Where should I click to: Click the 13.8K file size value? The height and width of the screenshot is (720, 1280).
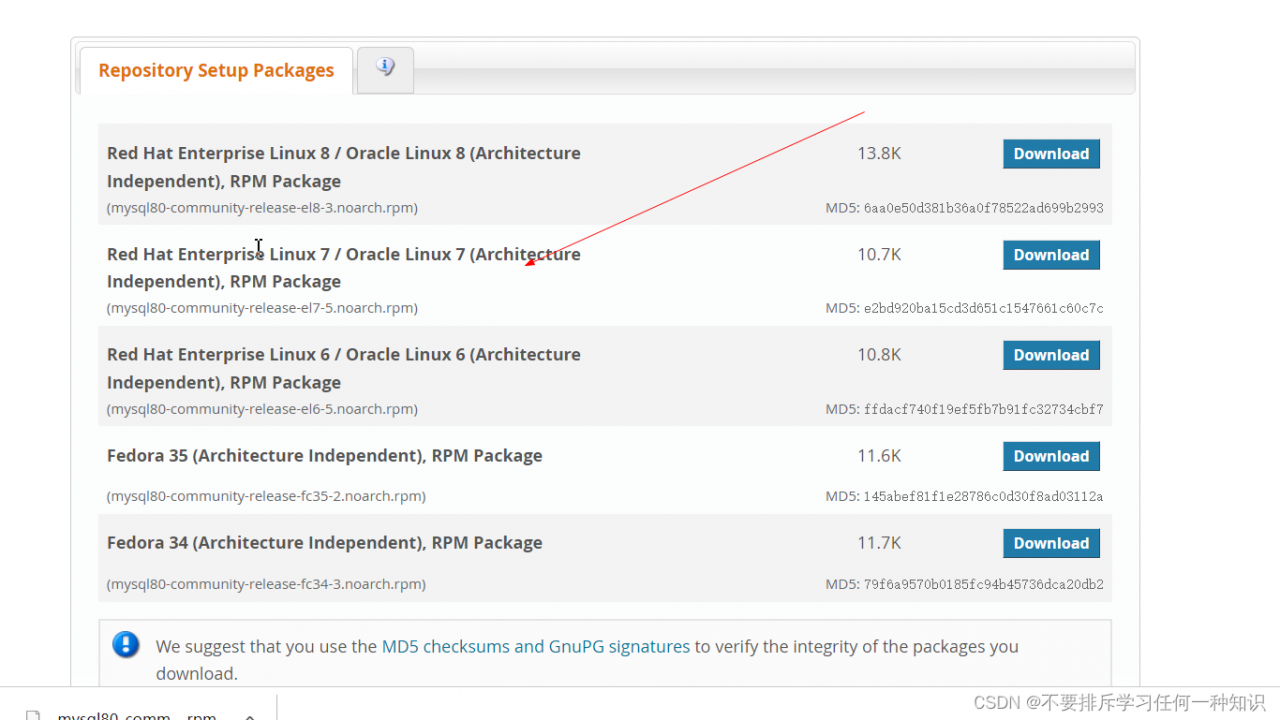[879, 154]
